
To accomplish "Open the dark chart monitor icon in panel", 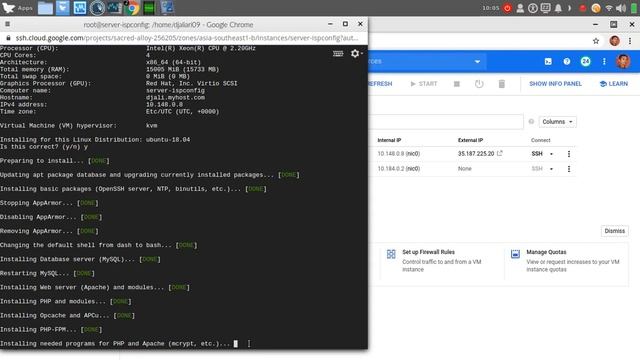I will pyautogui.click(x=114, y=8).
